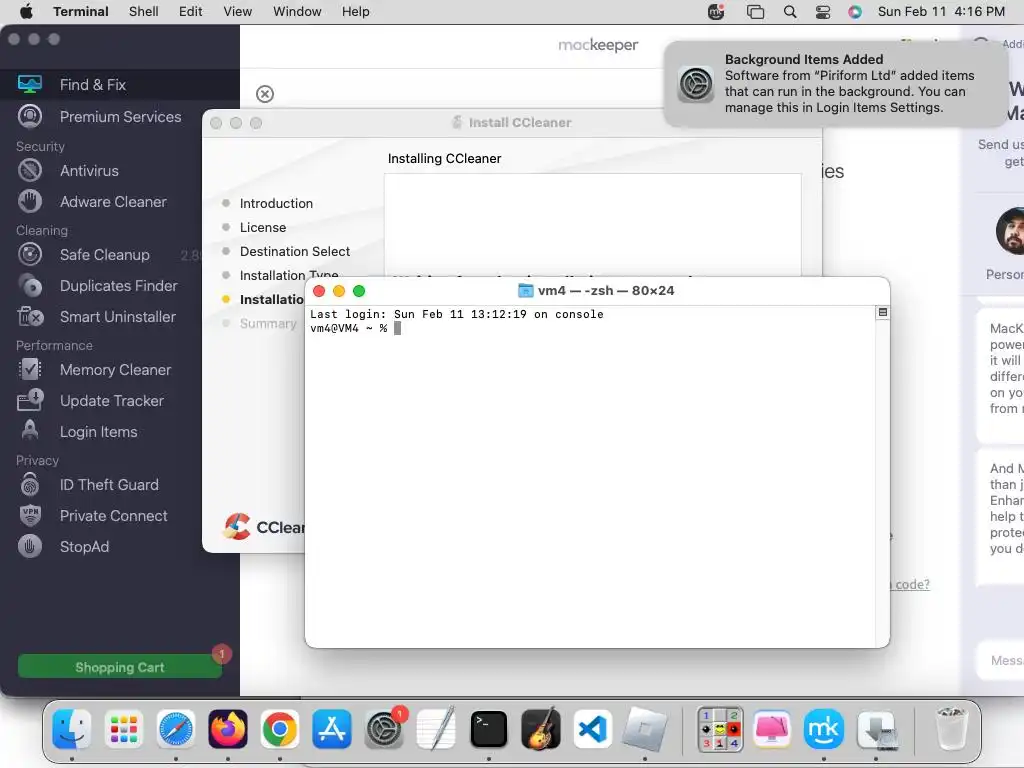
Task: Open the Apple menu
Action: pyautogui.click(x=26, y=12)
